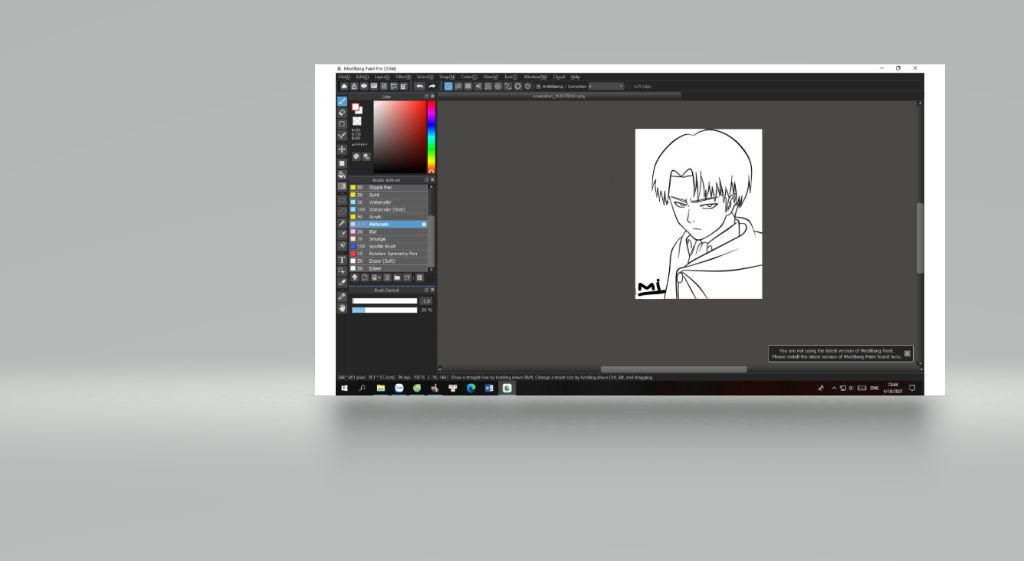
Task: Open the Filter menu
Action: coord(404,77)
